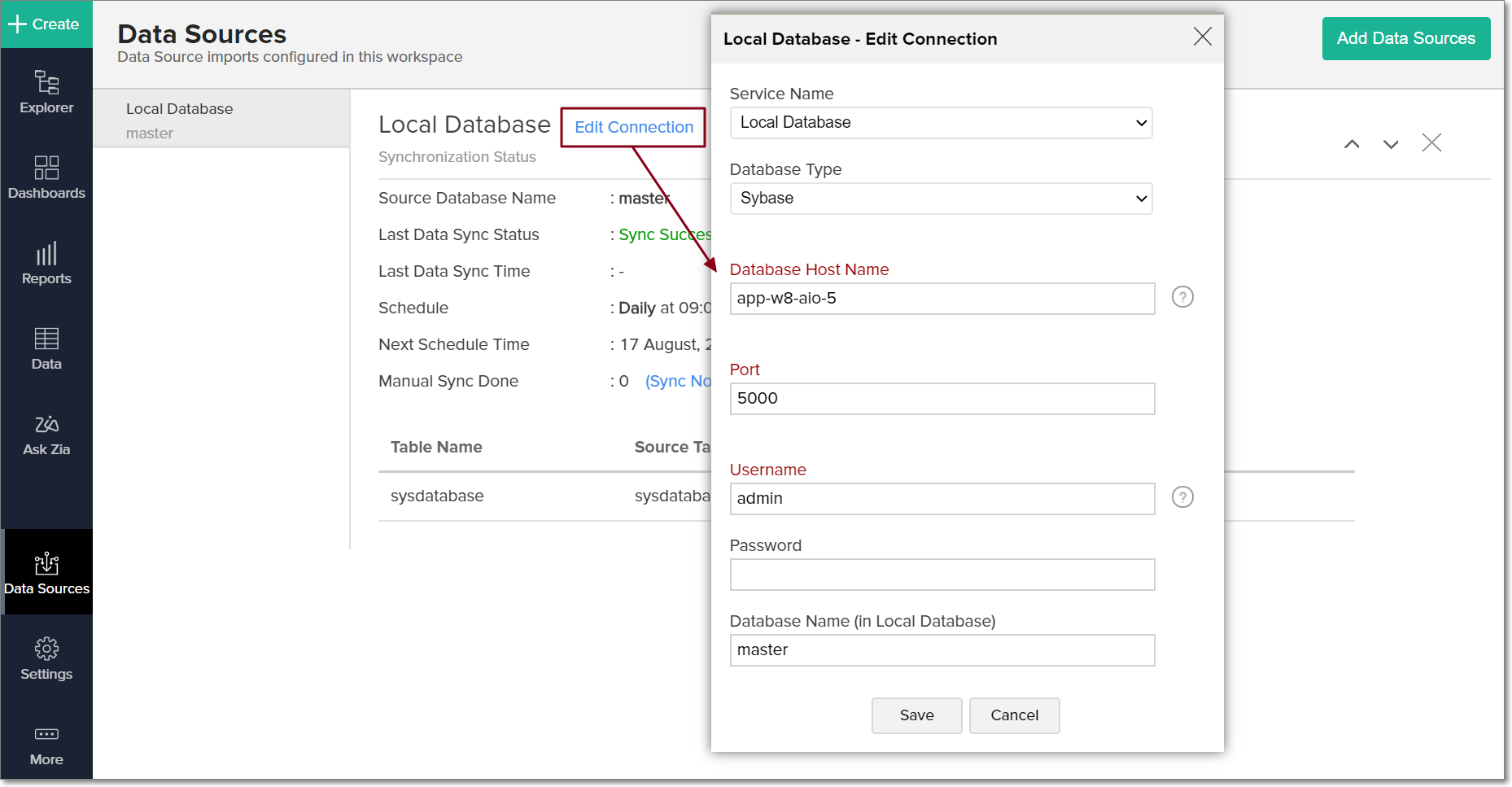Open Settings gear in sidebar
The height and width of the screenshot is (787, 1512).
tap(46, 658)
